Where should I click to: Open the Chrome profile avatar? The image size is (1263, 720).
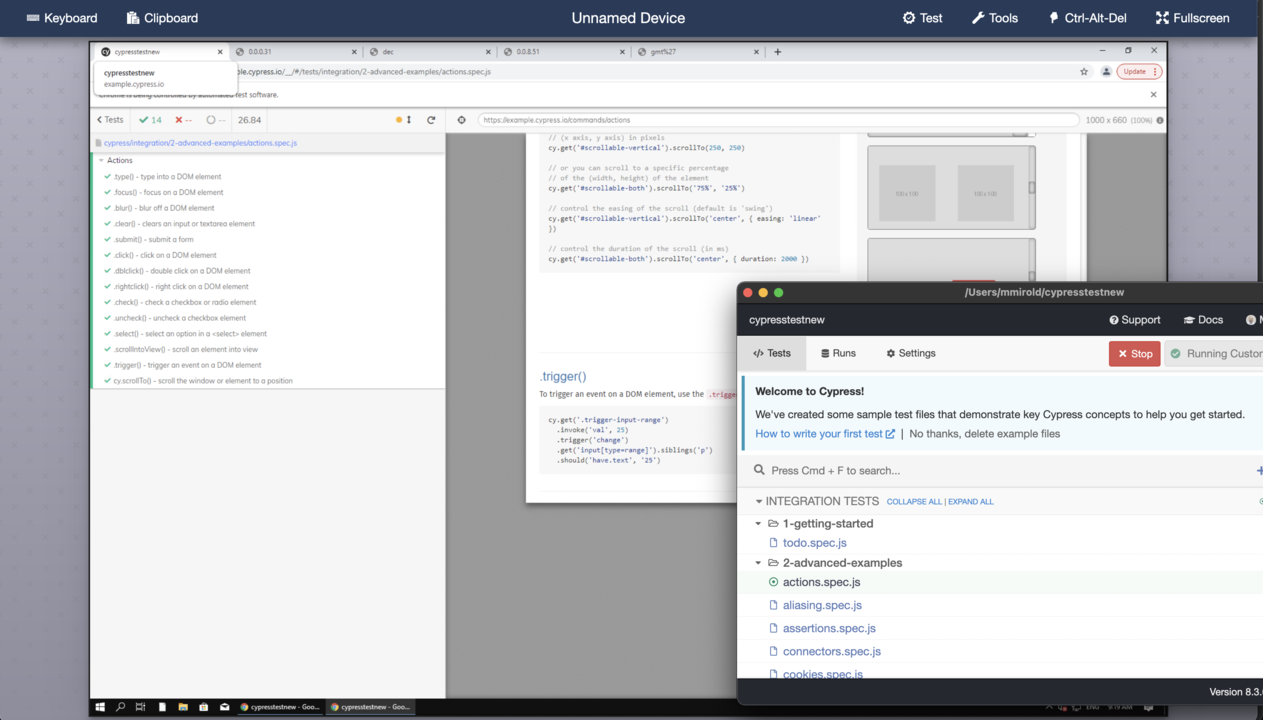pyautogui.click(x=1106, y=72)
